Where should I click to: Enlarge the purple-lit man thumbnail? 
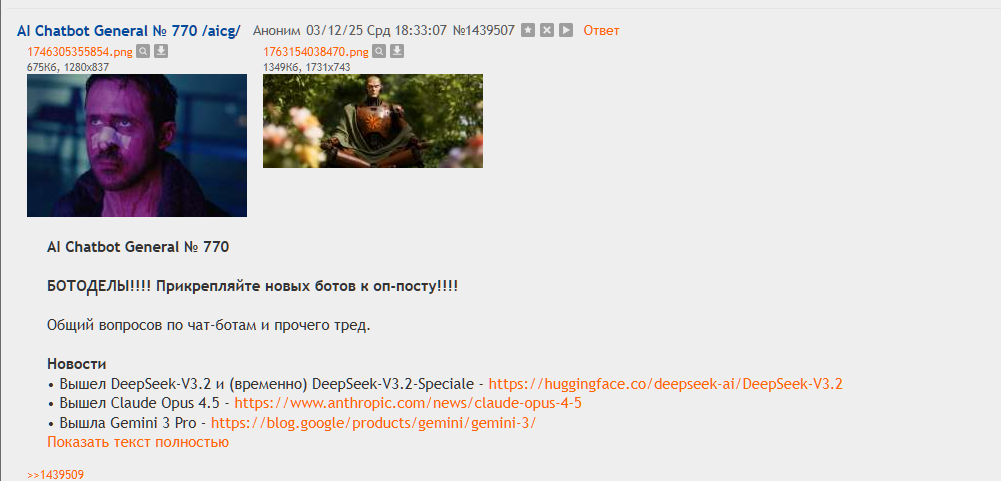coord(137,145)
